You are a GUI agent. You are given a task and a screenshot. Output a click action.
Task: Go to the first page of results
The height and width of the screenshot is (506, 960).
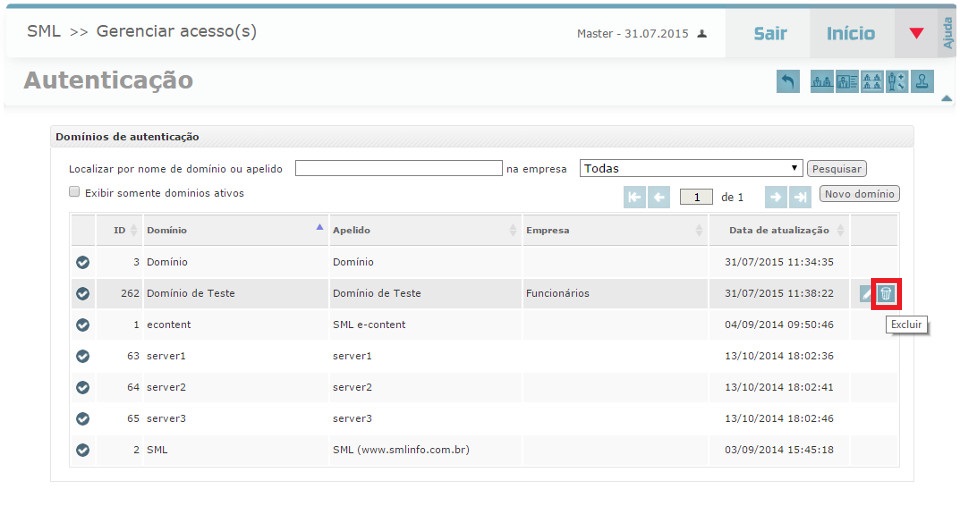coord(635,197)
